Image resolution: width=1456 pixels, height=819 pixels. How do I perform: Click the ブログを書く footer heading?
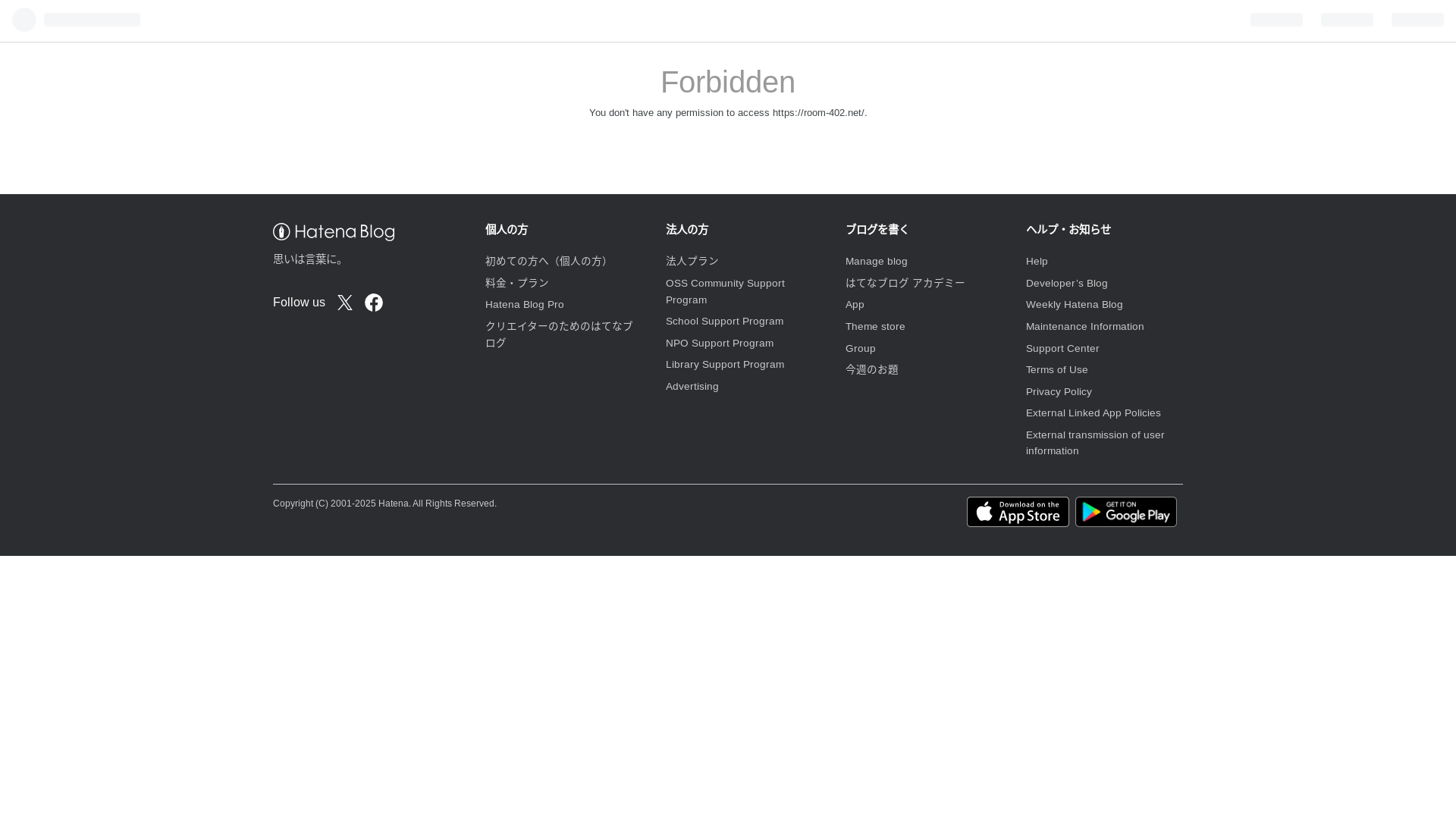click(877, 230)
